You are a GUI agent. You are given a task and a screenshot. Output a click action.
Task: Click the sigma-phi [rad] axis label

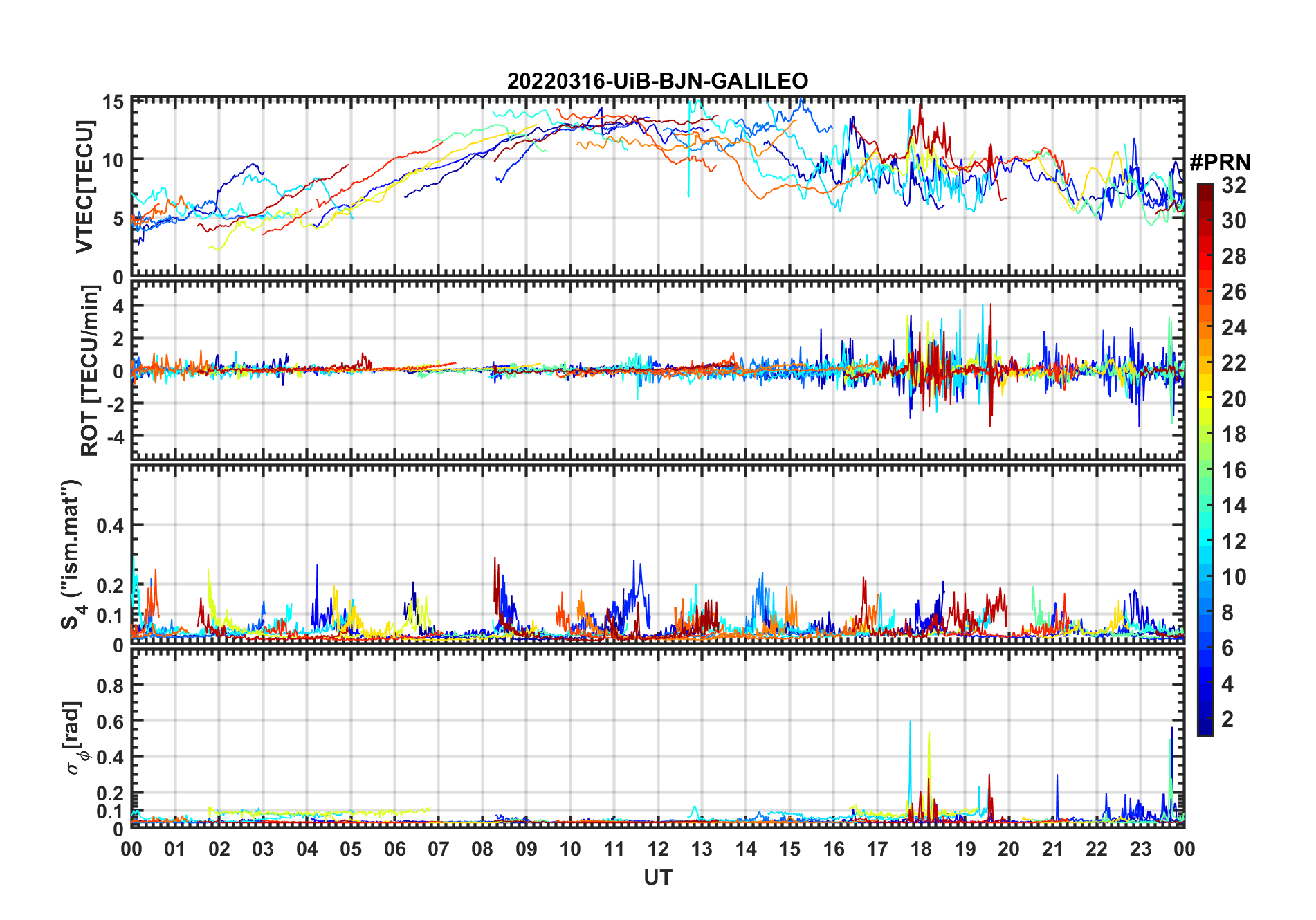(73, 737)
